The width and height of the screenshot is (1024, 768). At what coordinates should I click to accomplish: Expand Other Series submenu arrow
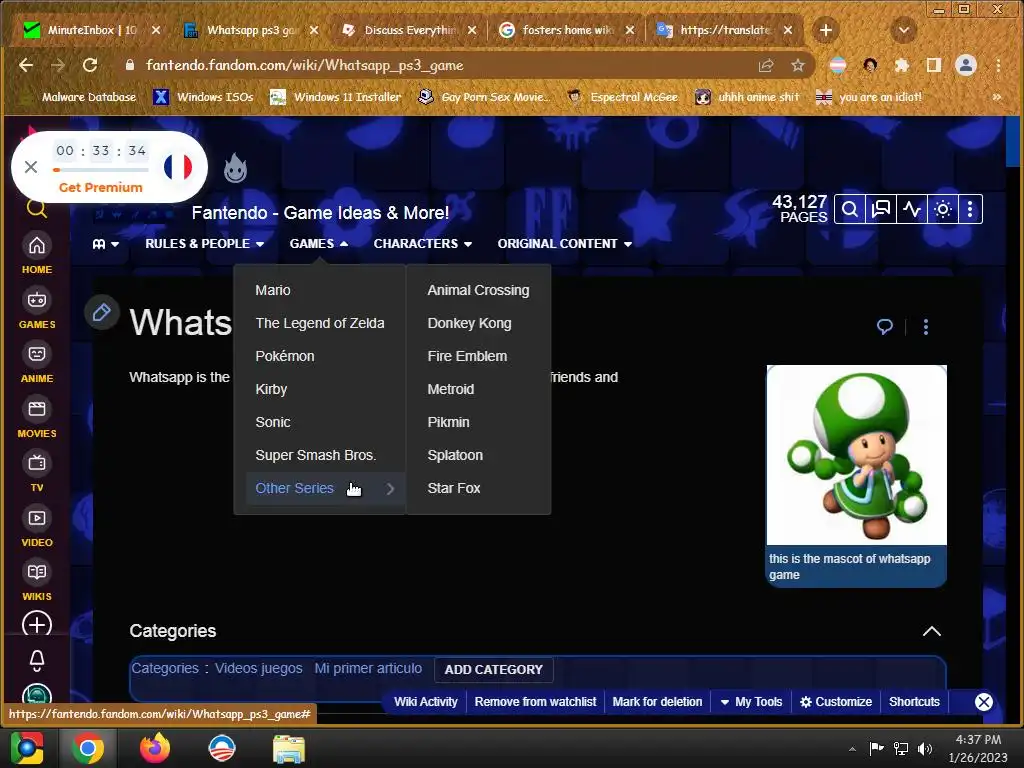click(x=390, y=488)
